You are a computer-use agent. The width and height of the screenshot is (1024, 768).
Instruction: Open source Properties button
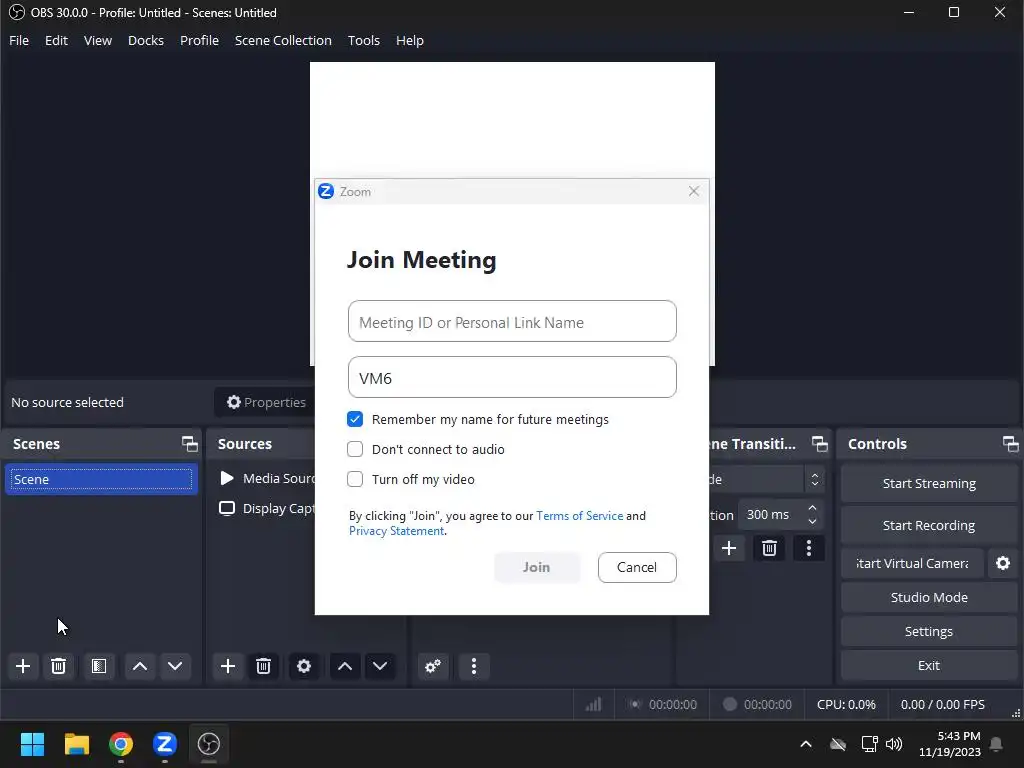coord(266,402)
